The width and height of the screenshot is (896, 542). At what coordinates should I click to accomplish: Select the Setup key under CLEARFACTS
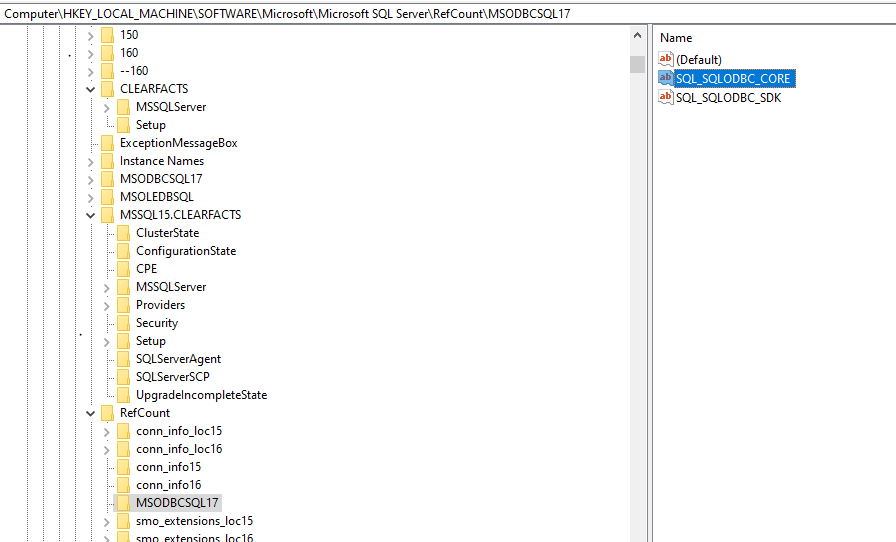click(151, 125)
